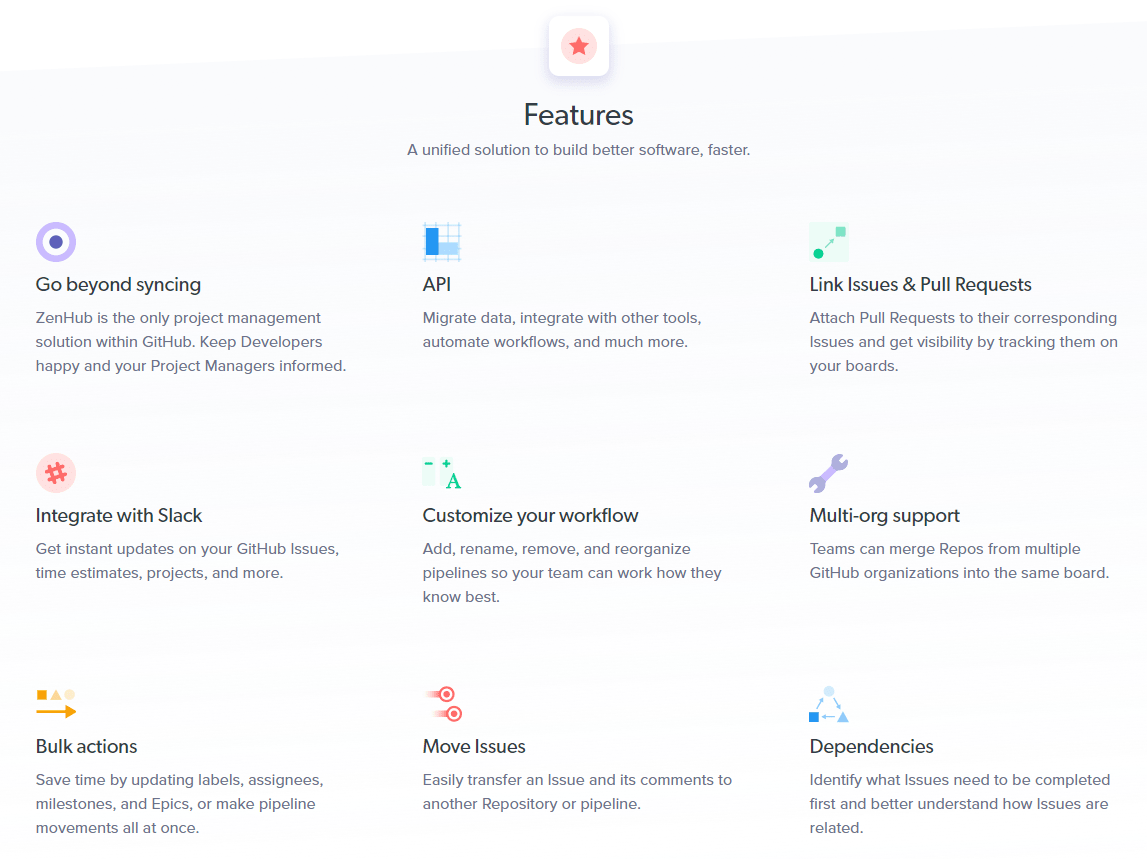Click the purple wrench Multi-org icon

(828, 473)
